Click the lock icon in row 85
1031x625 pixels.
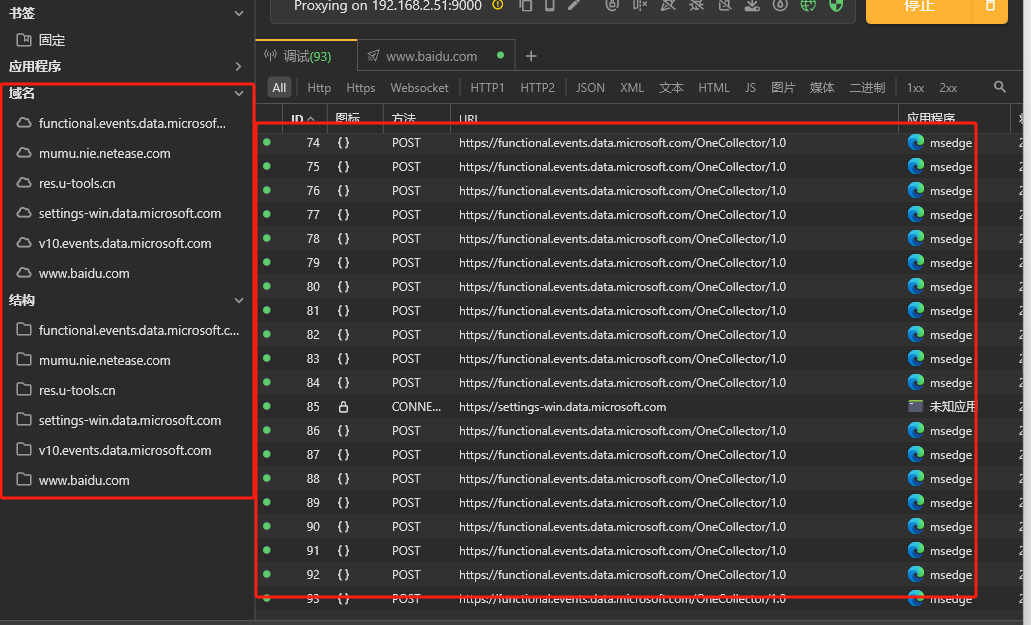343,407
